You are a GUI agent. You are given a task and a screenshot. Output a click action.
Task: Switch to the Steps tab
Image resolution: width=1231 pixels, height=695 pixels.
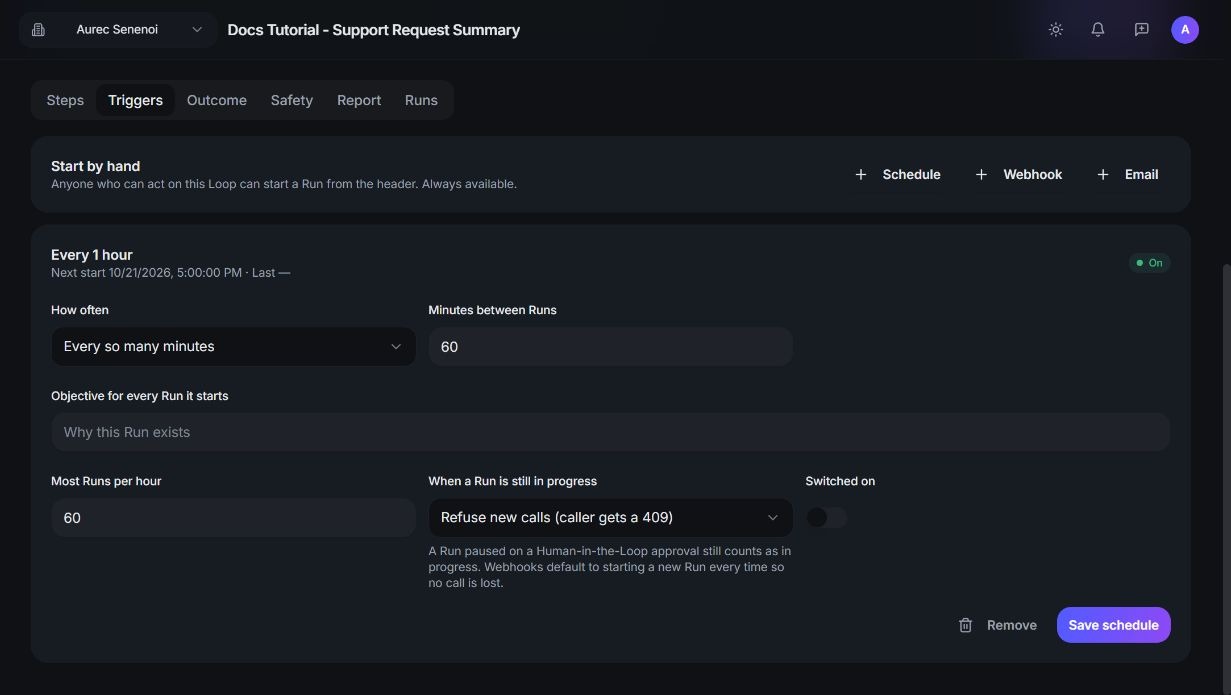point(65,100)
